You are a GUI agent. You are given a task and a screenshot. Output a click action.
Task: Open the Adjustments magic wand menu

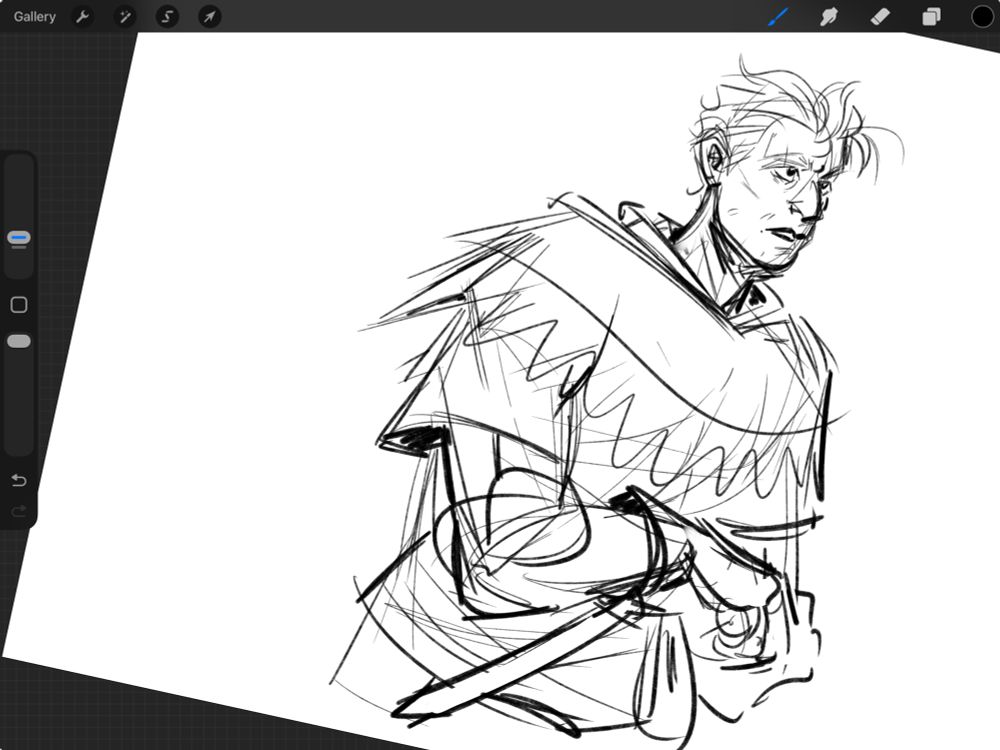(x=124, y=17)
